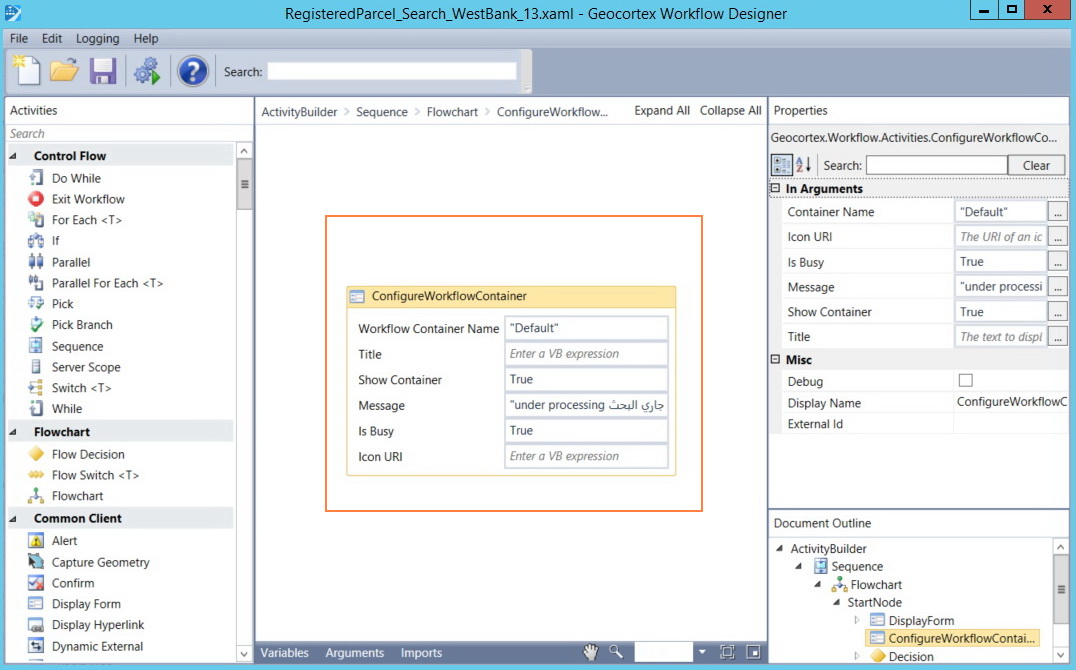Open the Imports tab
Screen dimensions: 1076x670
point(421,653)
